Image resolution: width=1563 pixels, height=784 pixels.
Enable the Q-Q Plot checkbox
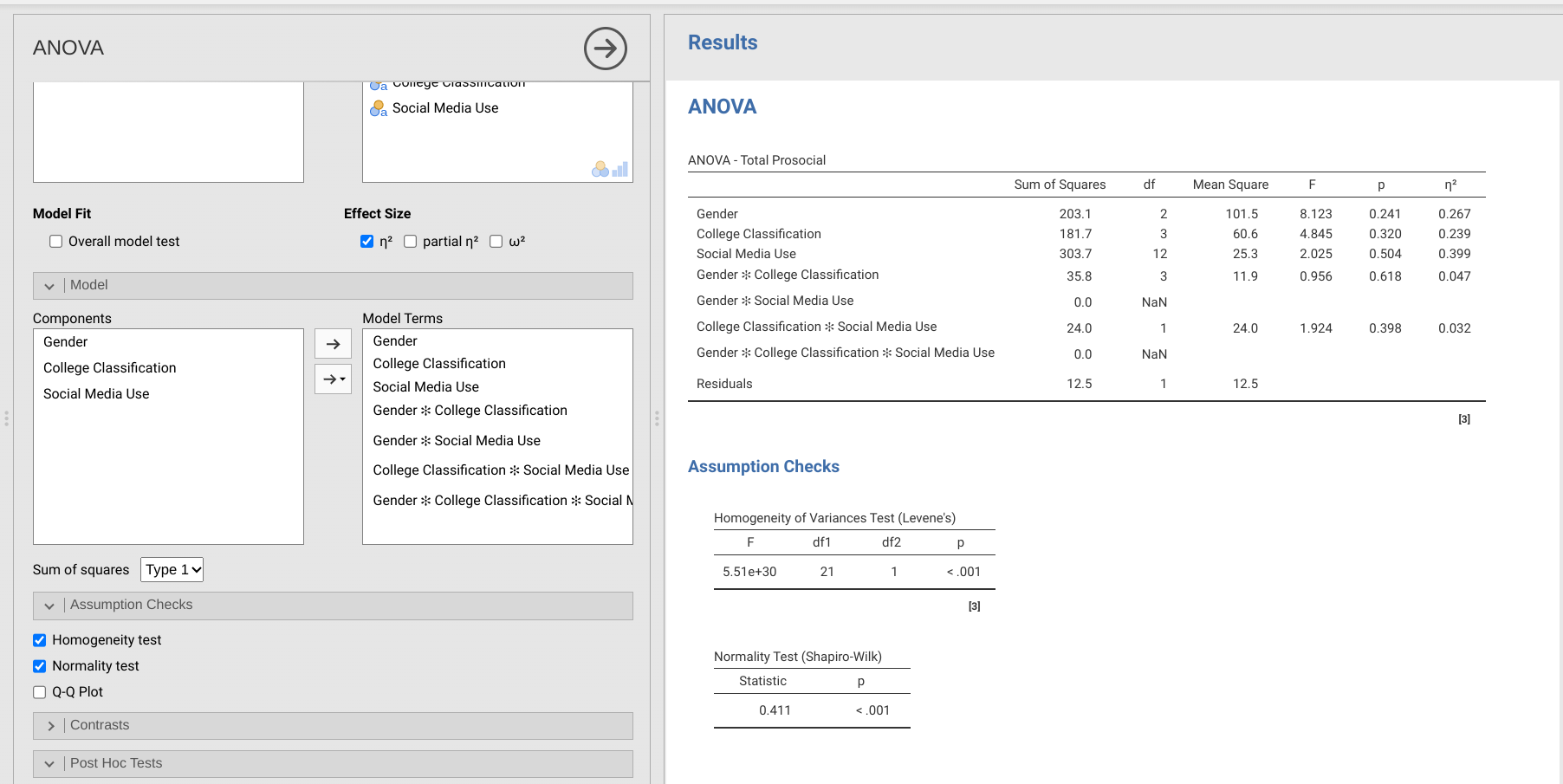tap(40, 692)
